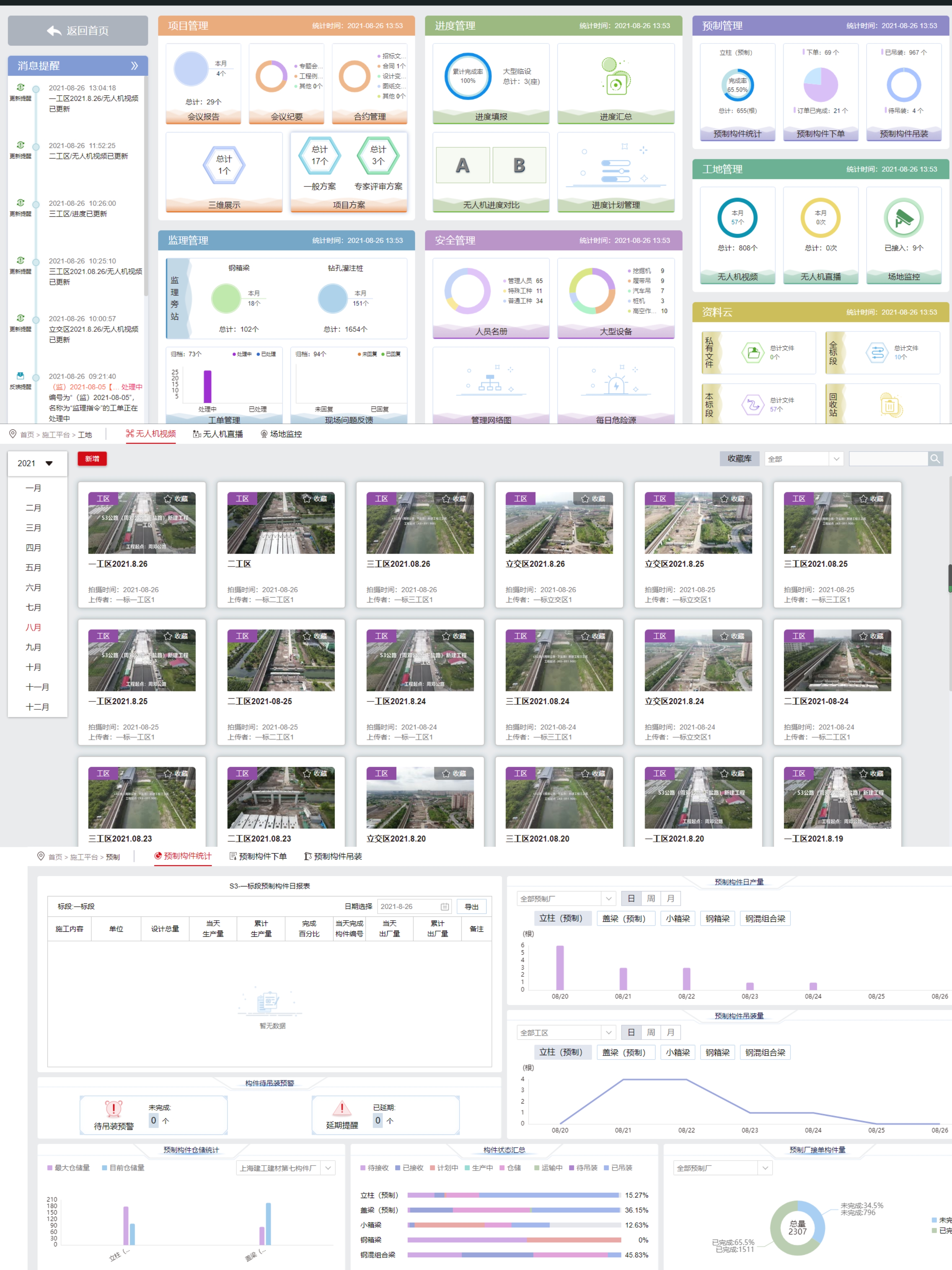Toggle 周 view in 预制构件日产量

pos(651,899)
